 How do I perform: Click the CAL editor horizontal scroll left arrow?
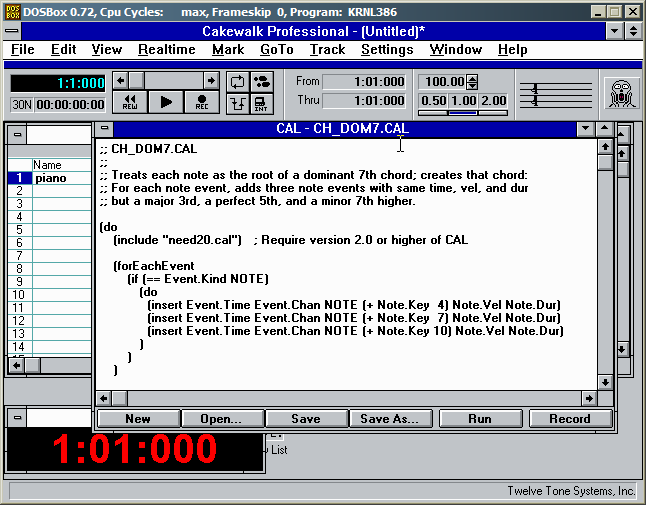(x=104, y=398)
